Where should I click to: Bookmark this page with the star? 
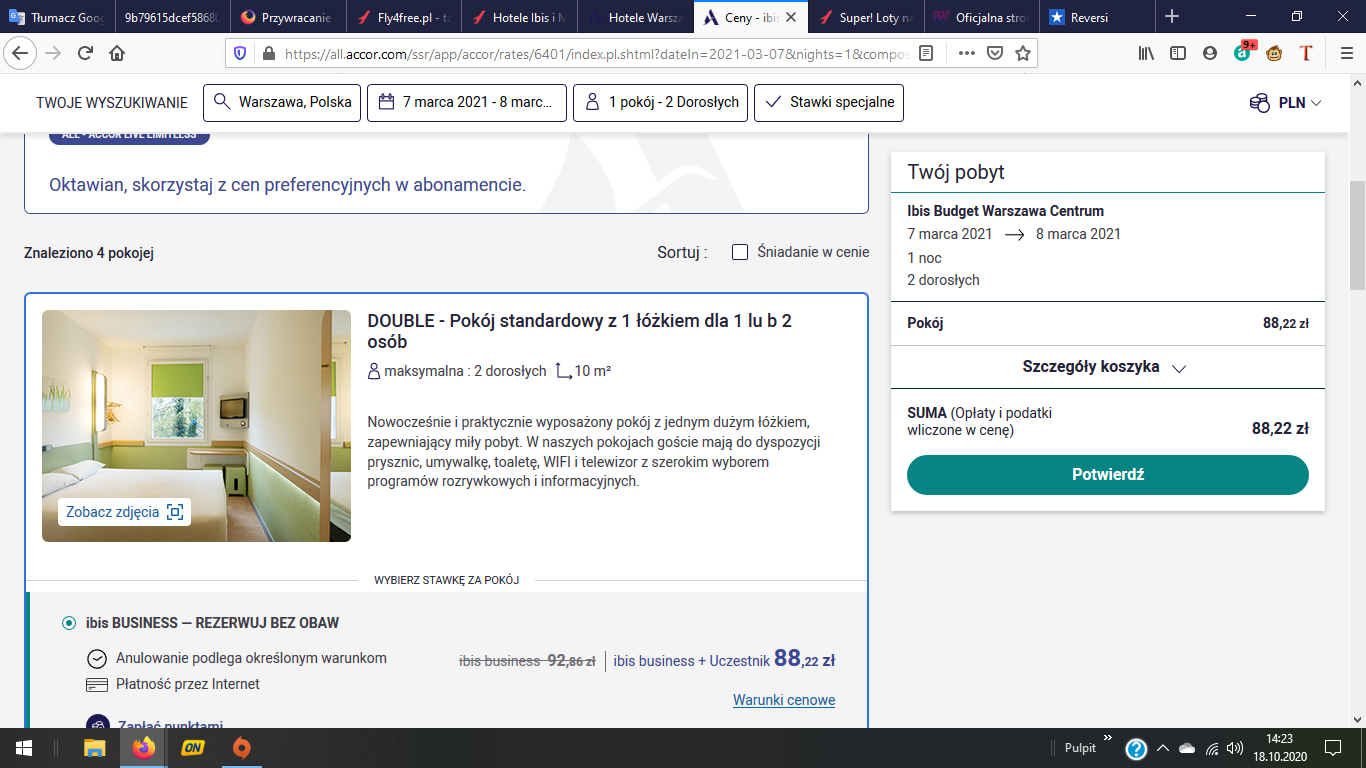pos(1023,54)
